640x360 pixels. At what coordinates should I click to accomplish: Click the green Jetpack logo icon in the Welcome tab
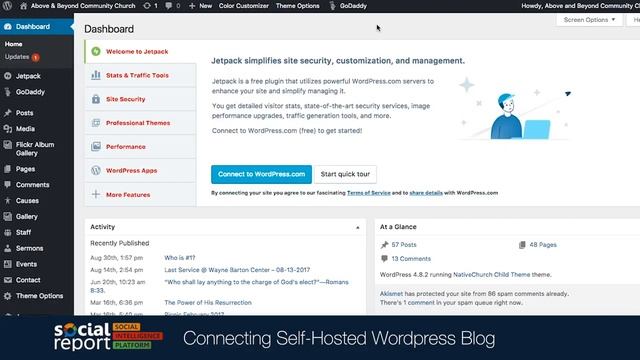(x=96, y=51)
